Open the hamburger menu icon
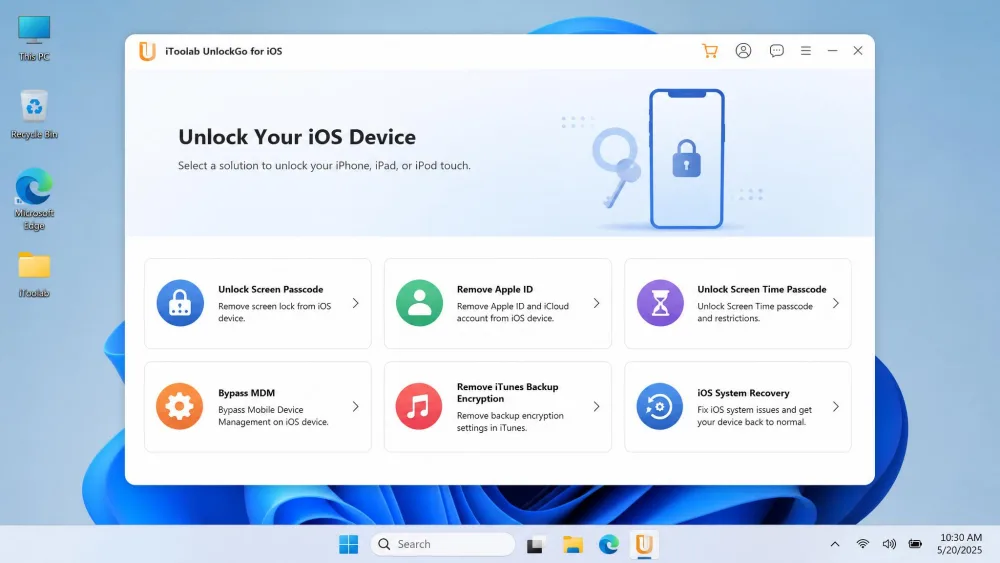This screenshot has height=563, width=1000. (x=806, y=51)
